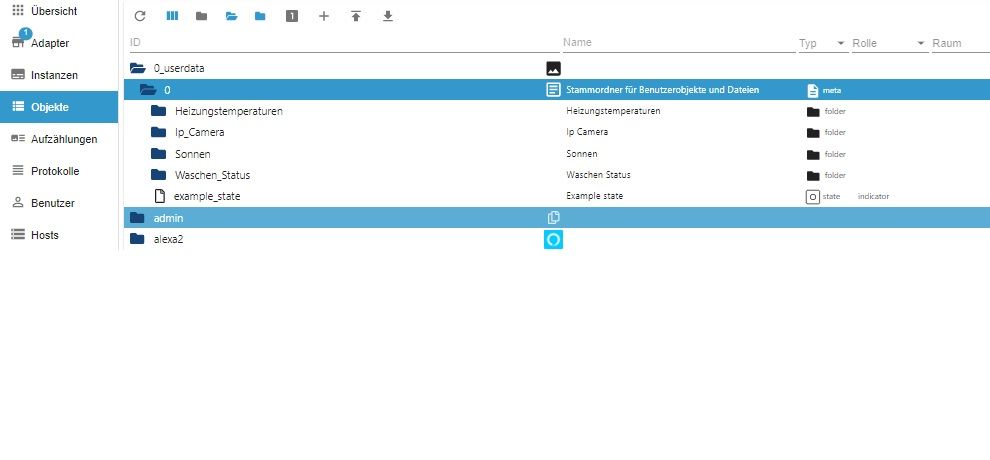This screenshot has width=990, height=460.
Task: Expand the alexa2 folder in tree
Action: point(138,239)
